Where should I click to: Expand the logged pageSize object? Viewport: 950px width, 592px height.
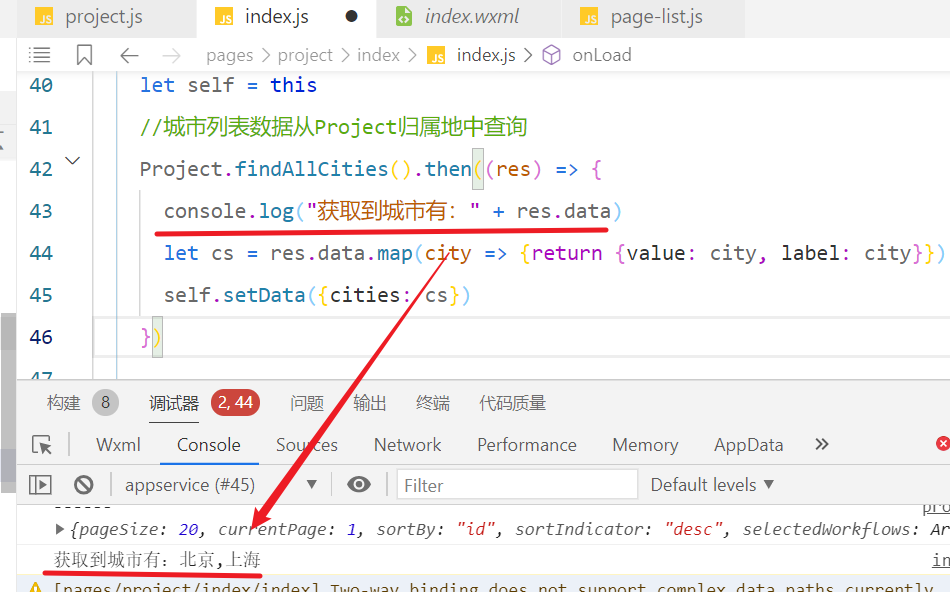tap(59, 529)
